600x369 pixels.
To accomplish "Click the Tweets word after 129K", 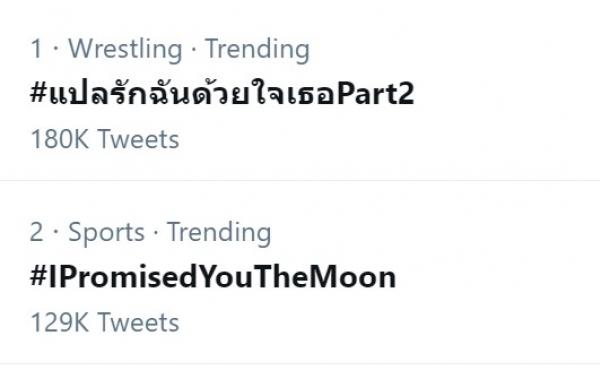I will (x=139, y=322).
